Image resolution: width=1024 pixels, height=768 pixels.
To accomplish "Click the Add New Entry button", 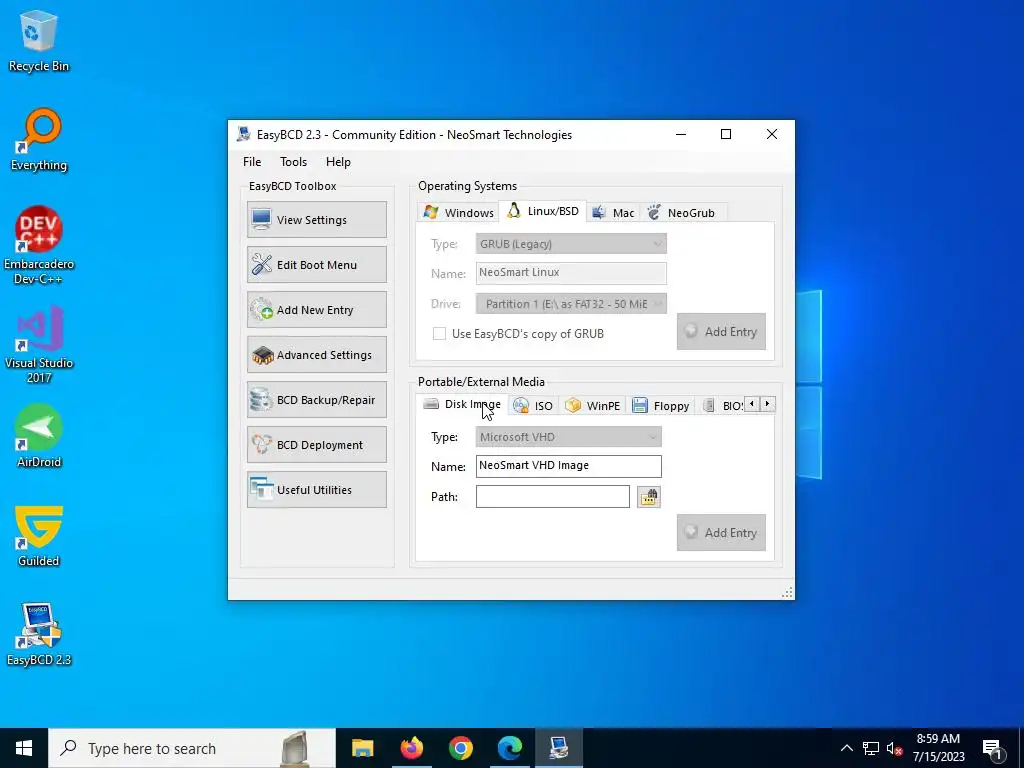I will click(x=317, y=310).
